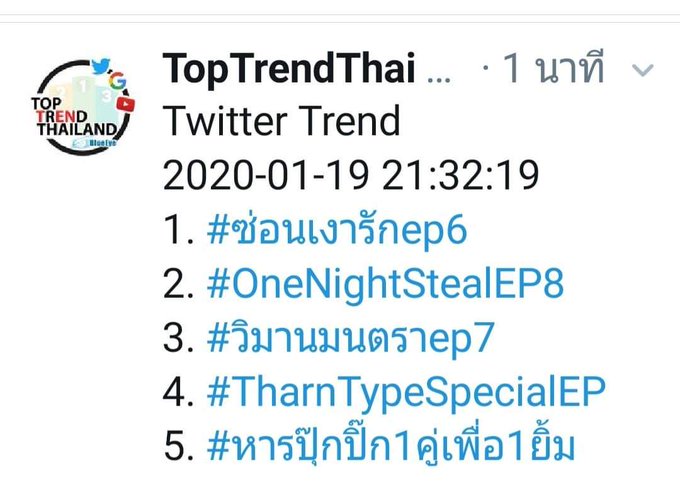
Task: Click the Google G icon in avatar logo
Action: pyautogui.click(x=117, y=81)
